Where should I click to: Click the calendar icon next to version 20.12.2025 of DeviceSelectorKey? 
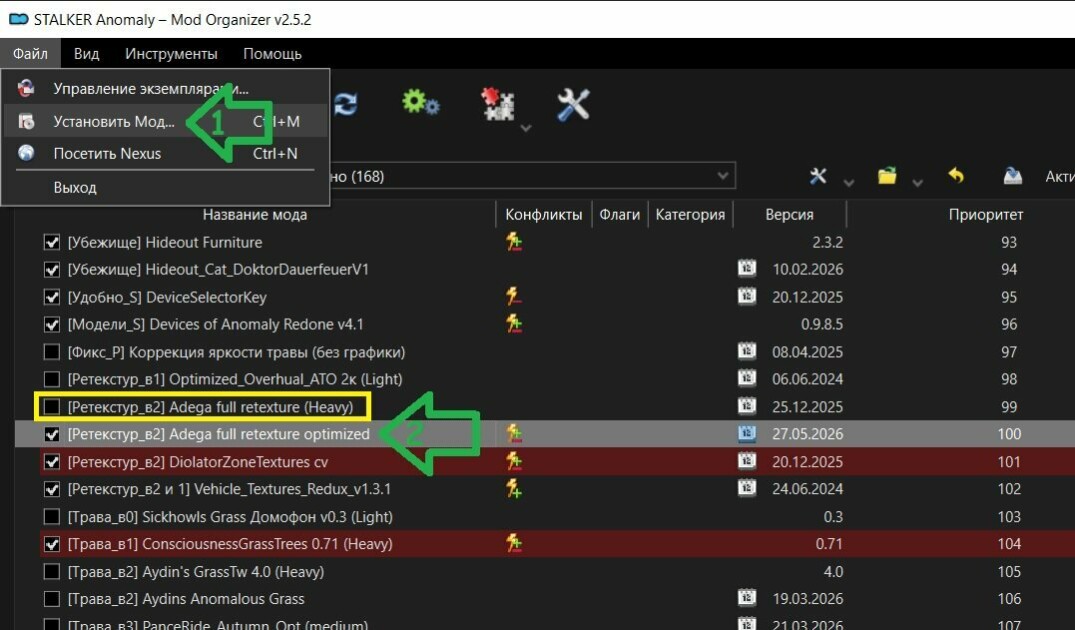coord(747,295)
